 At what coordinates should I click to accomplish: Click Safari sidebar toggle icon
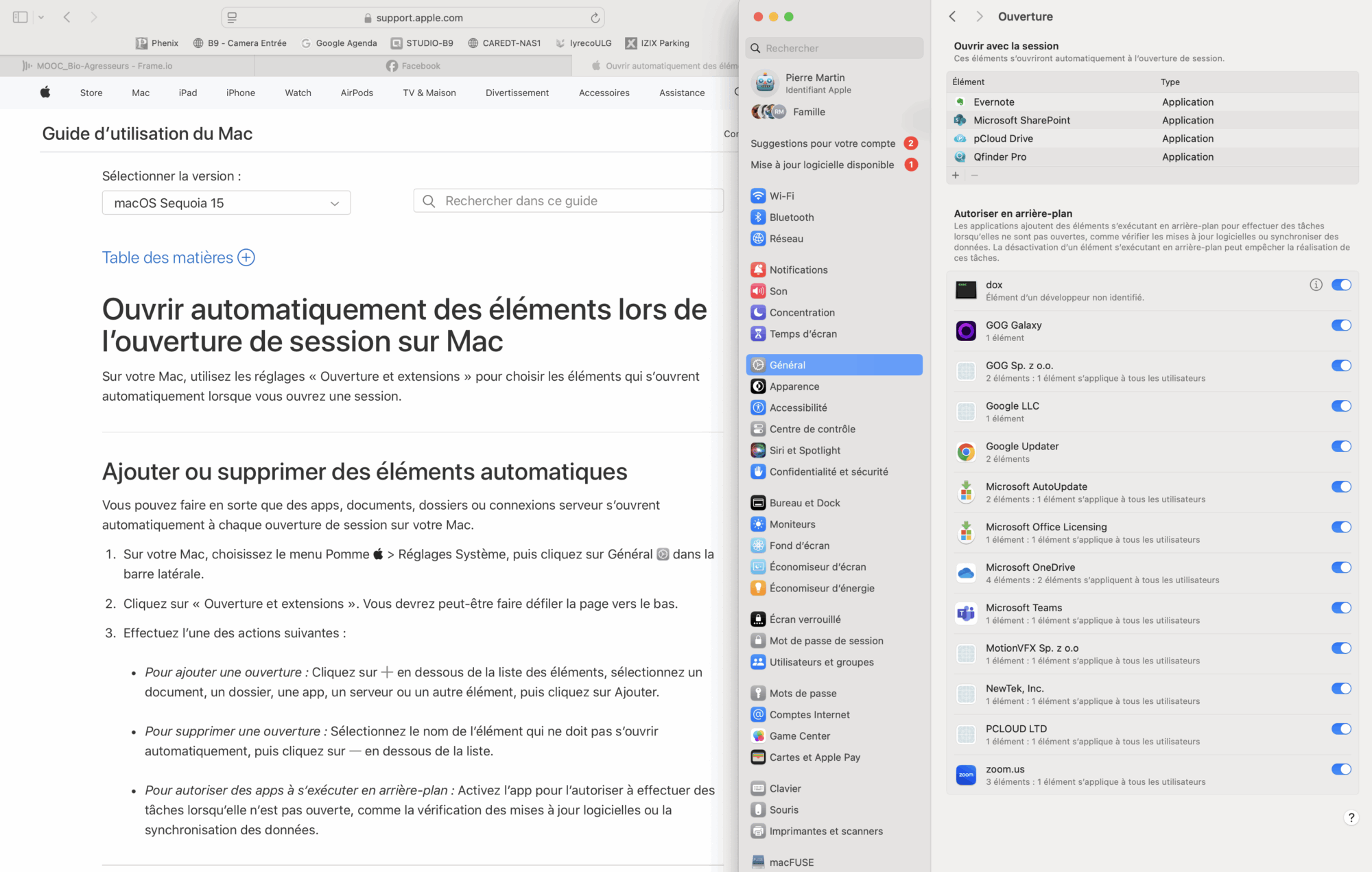tap(21, 17)
